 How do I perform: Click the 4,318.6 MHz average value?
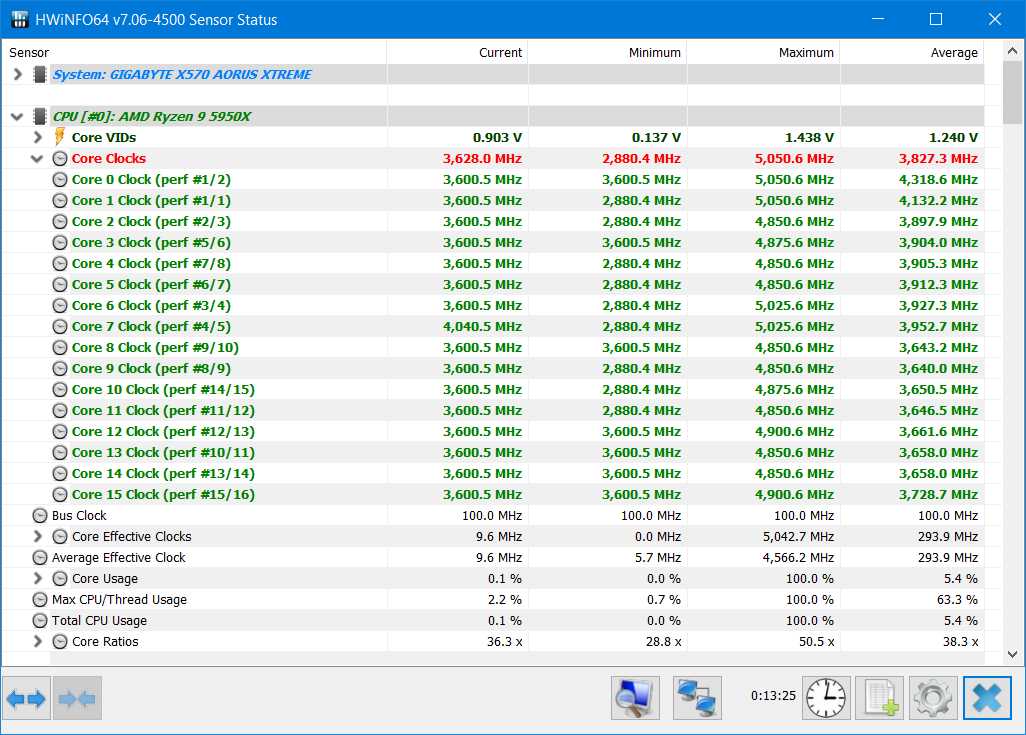coord(938,179)
